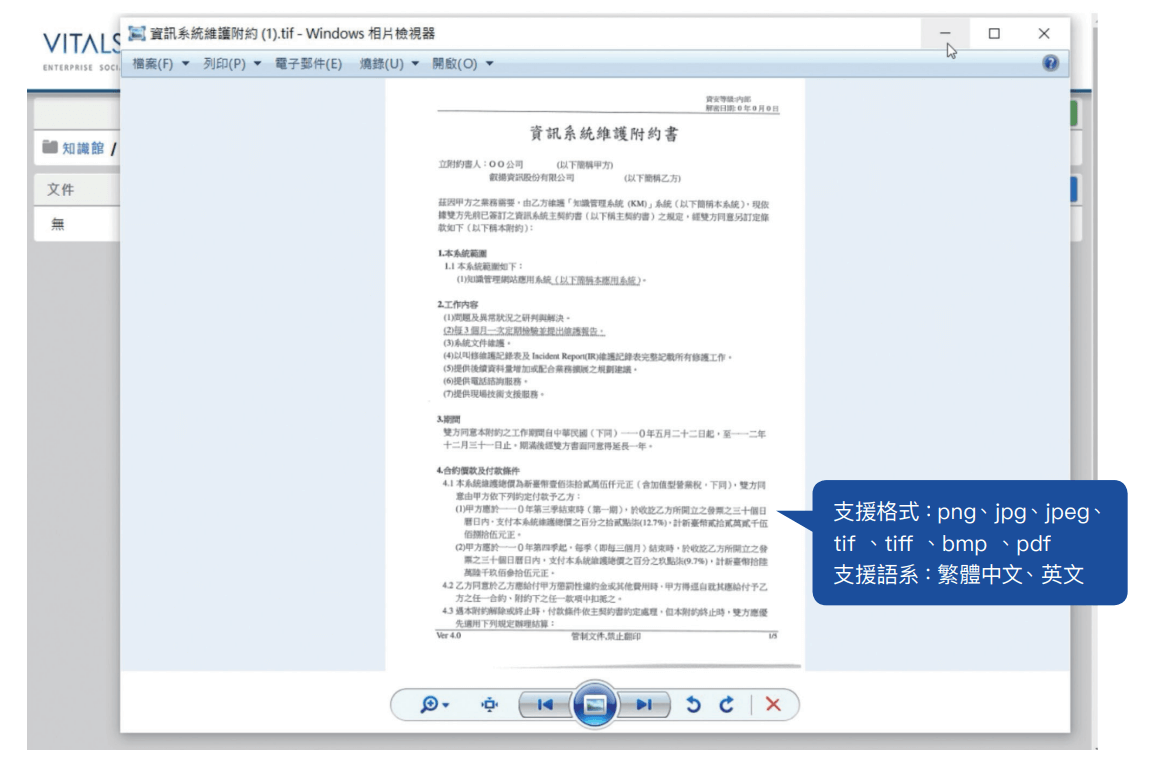
Task: Expand the 燒錄(U) dropdown
Action: [x=389, y=64]
